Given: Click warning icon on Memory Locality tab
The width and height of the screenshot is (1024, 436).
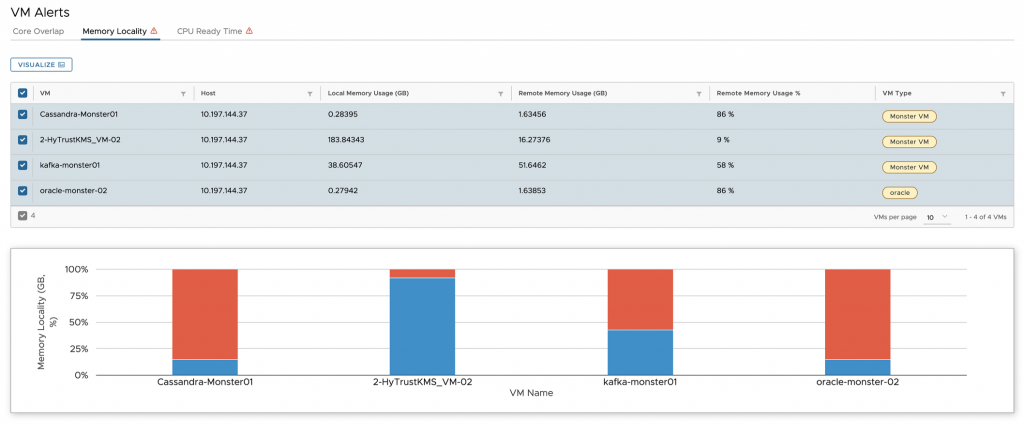Looking at the screenshot, I should (x=154, y=31).
